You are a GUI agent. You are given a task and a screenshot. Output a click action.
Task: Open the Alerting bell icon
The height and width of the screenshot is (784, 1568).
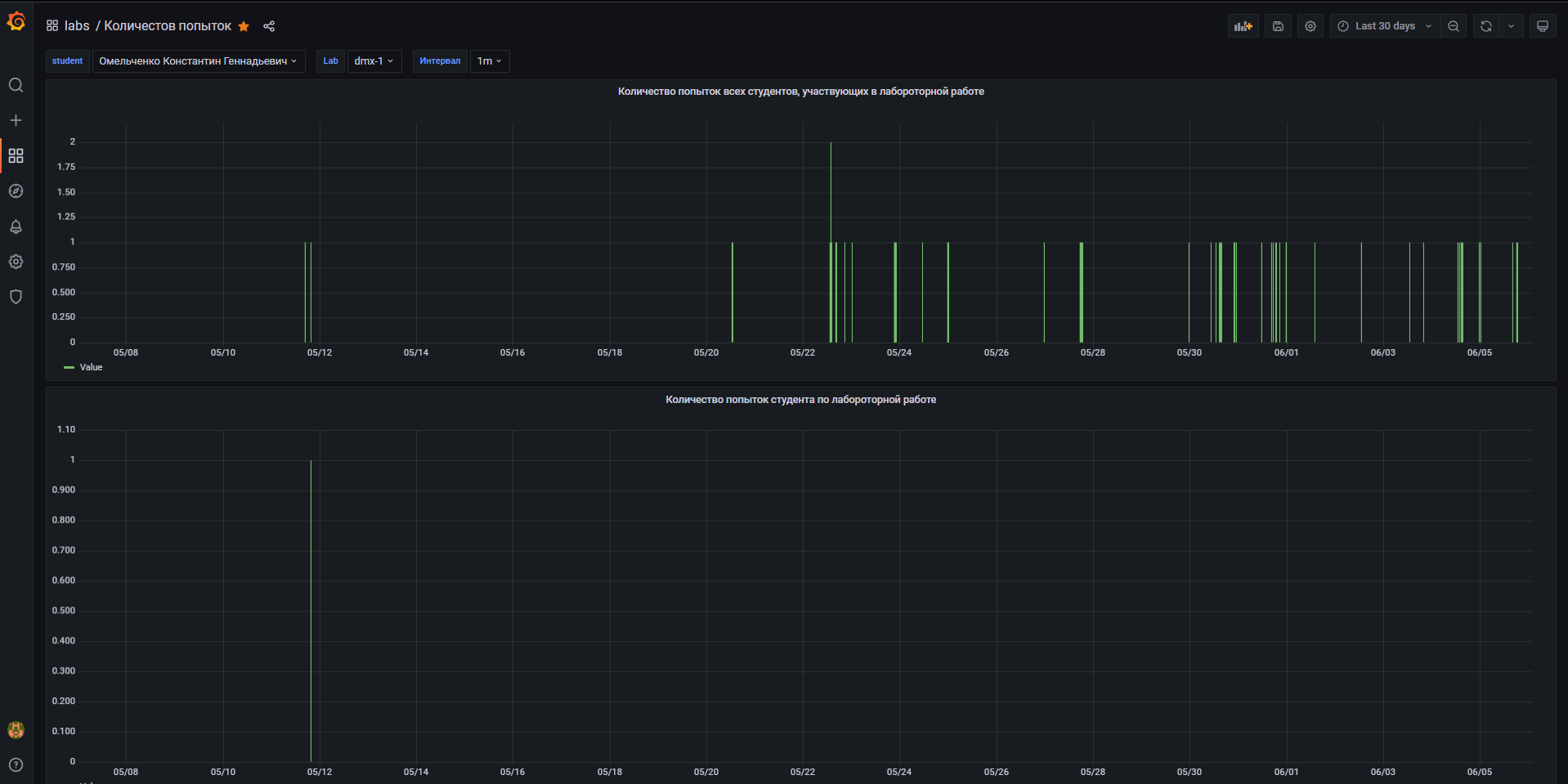tap(16, 226)
